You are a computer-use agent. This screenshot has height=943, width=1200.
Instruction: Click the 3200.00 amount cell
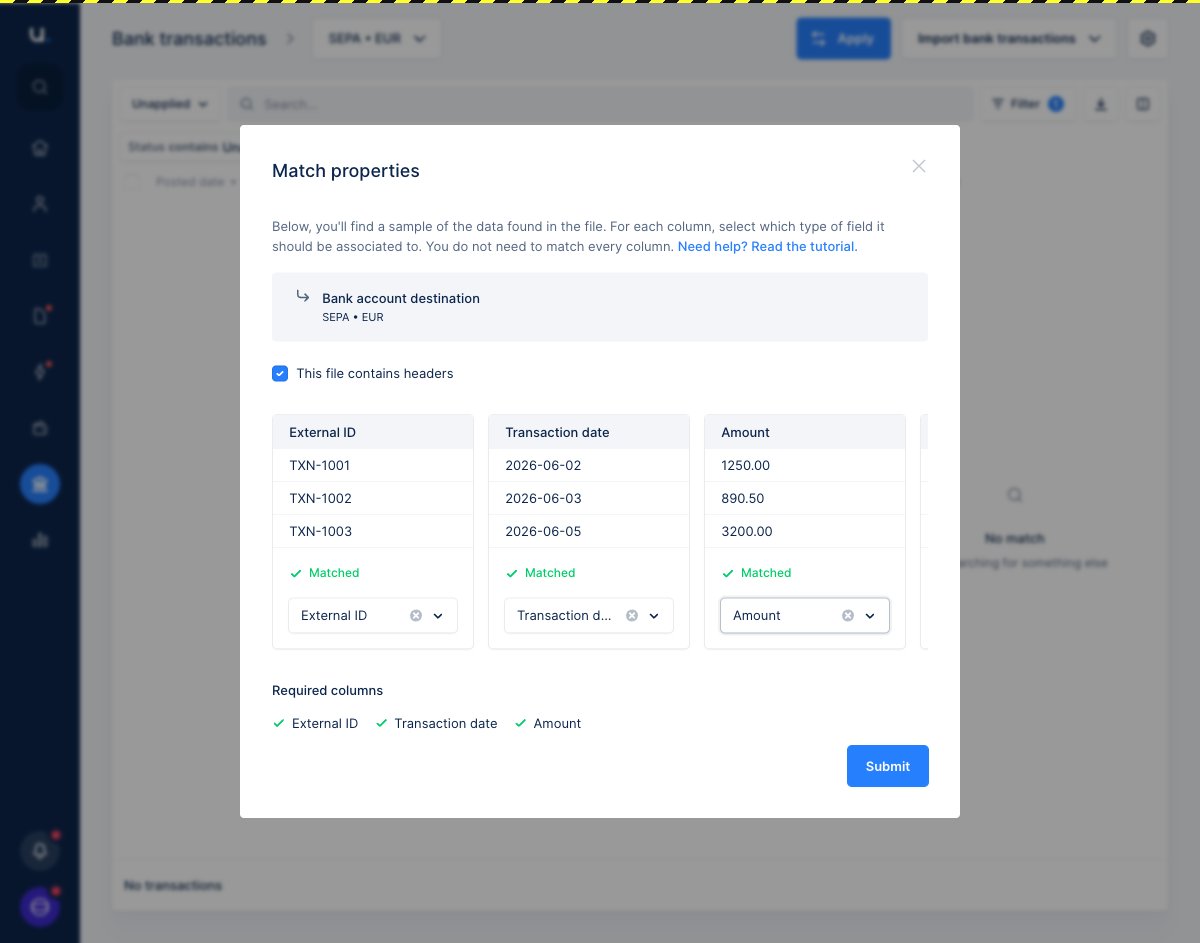coord(805,531)
